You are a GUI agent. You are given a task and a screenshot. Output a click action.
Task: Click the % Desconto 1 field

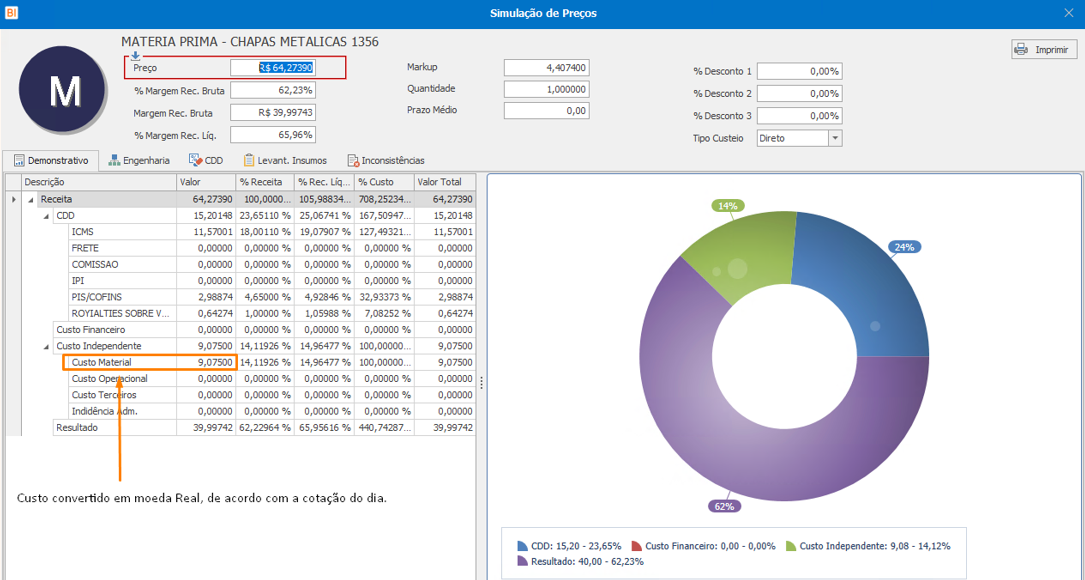(800, 71)
